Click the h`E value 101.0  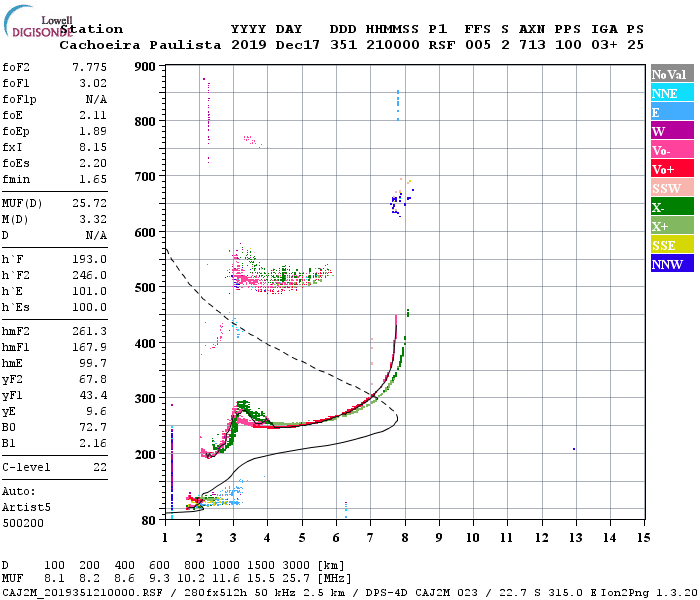[x=89, y=292]
